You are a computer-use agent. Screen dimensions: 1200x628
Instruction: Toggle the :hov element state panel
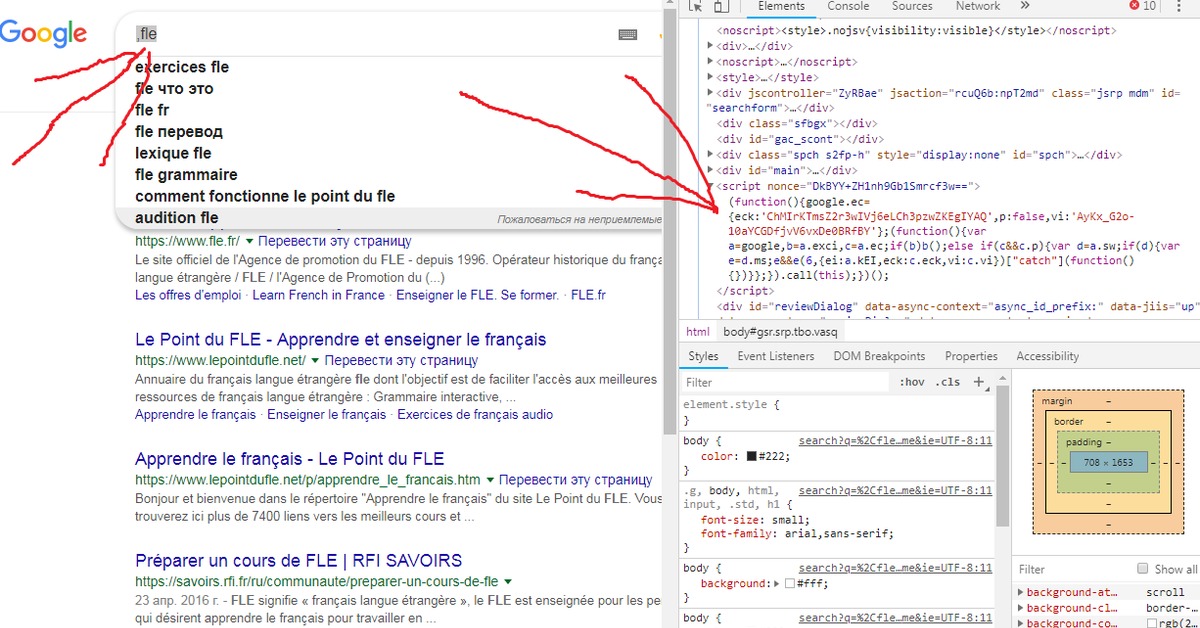pyautogui.click(x=912, y=382)
